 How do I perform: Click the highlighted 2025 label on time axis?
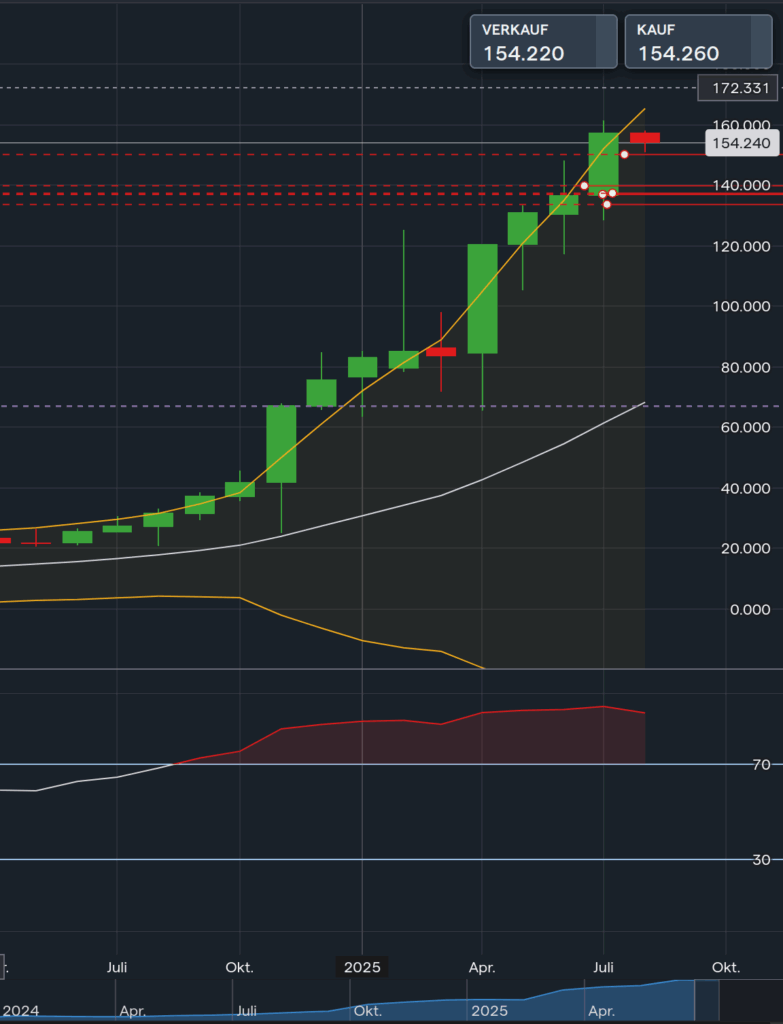[362, 967]
